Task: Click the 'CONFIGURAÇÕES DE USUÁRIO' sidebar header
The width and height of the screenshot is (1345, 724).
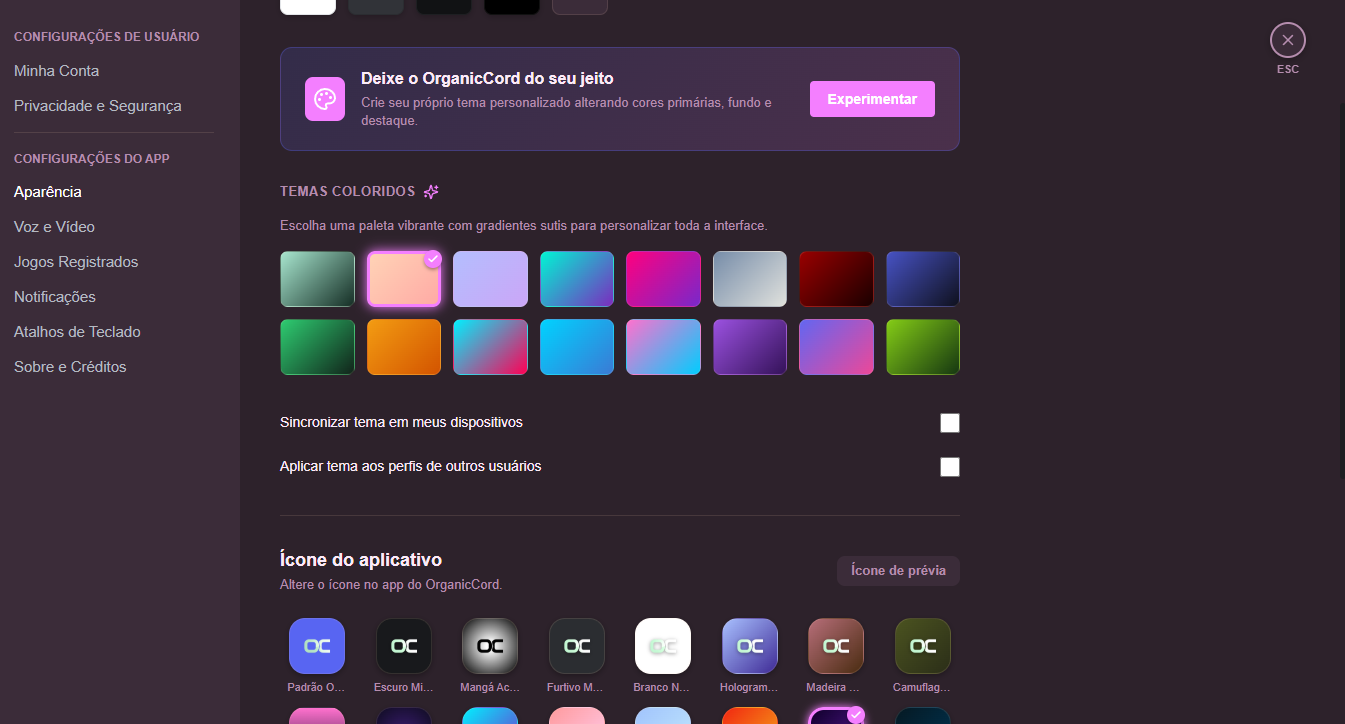Action: pos(107,37)
